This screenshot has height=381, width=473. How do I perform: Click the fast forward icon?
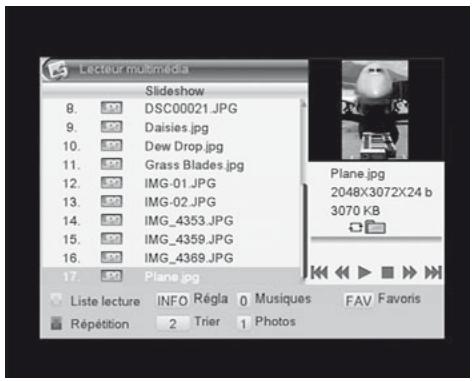click(409, 272)
